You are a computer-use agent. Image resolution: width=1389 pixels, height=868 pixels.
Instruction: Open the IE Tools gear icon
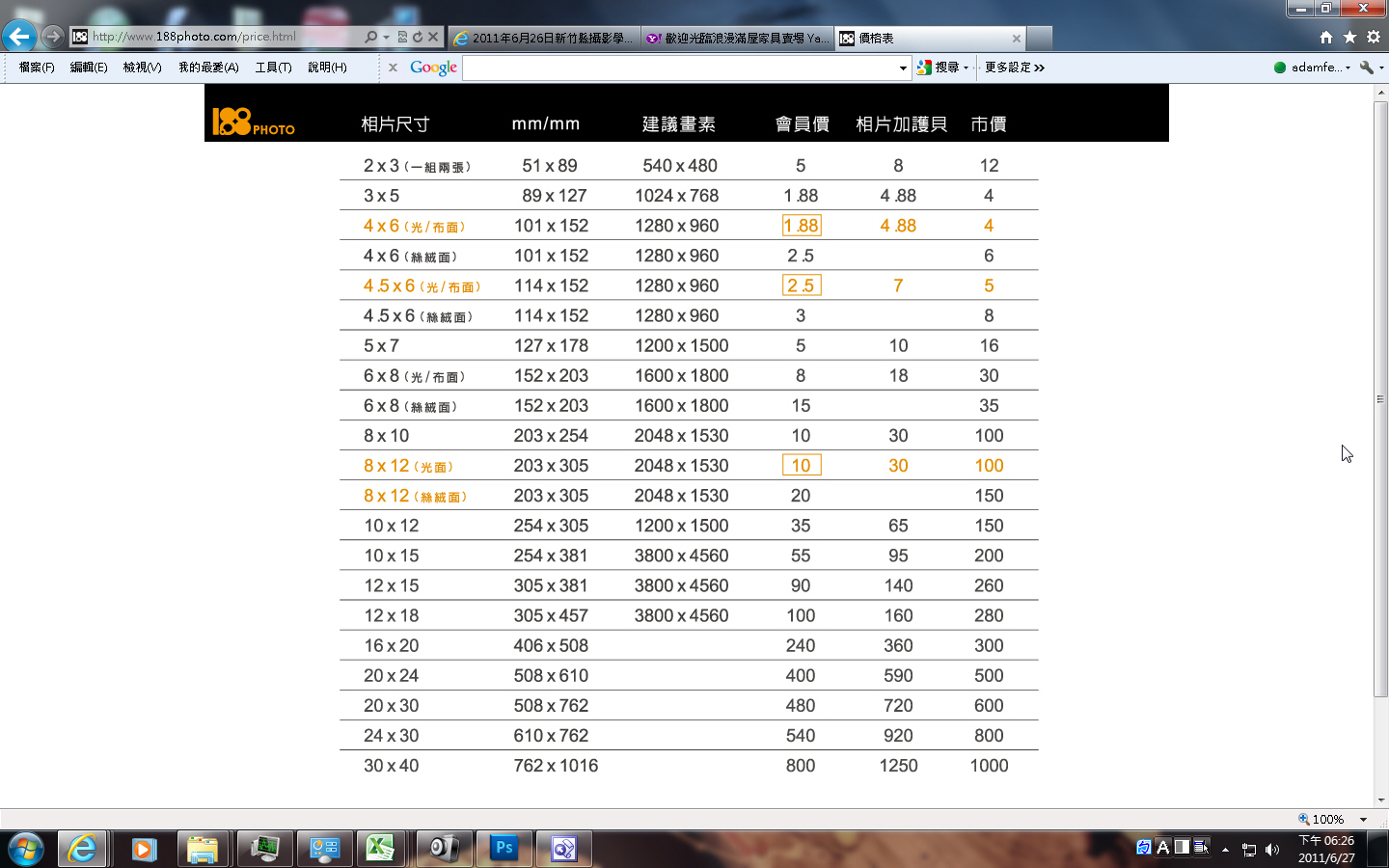[1373, 38]
